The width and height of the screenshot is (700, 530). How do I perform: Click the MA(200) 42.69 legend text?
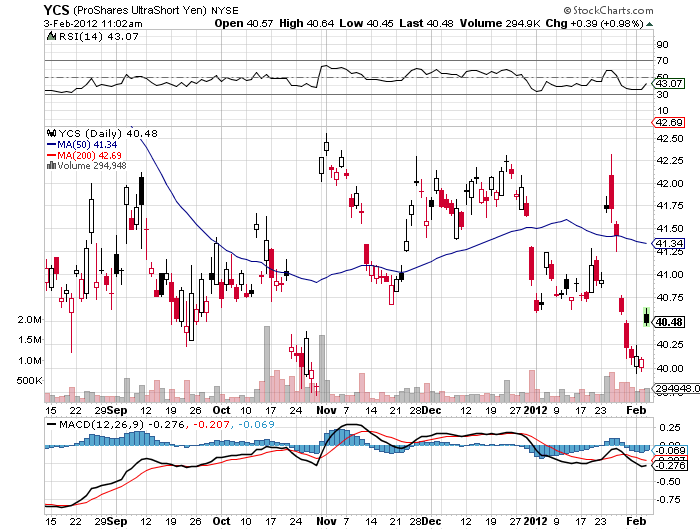coord(89,155)
